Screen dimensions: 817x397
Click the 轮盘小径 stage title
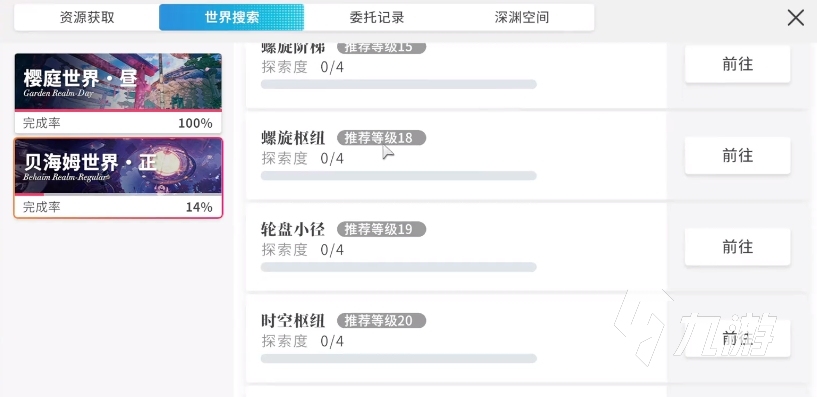[293, 229]
